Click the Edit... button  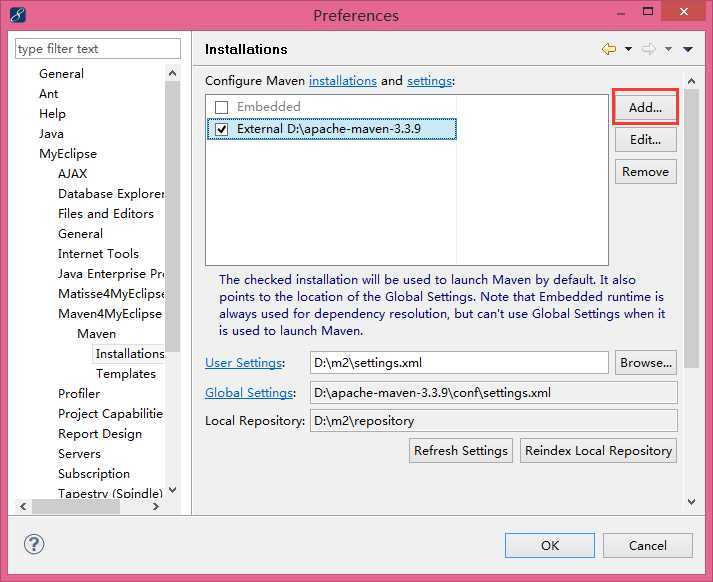pyautogui.click(x=645, y=140)
